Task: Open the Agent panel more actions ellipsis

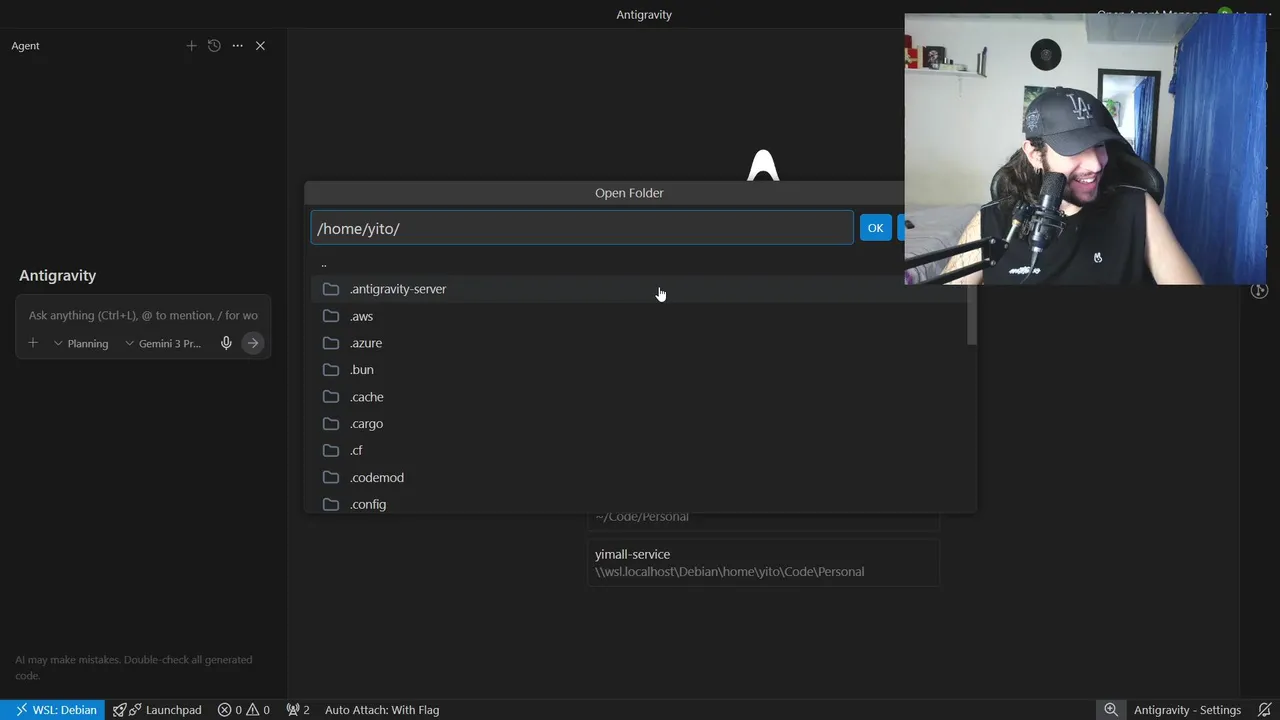Action: click(237, 46)
